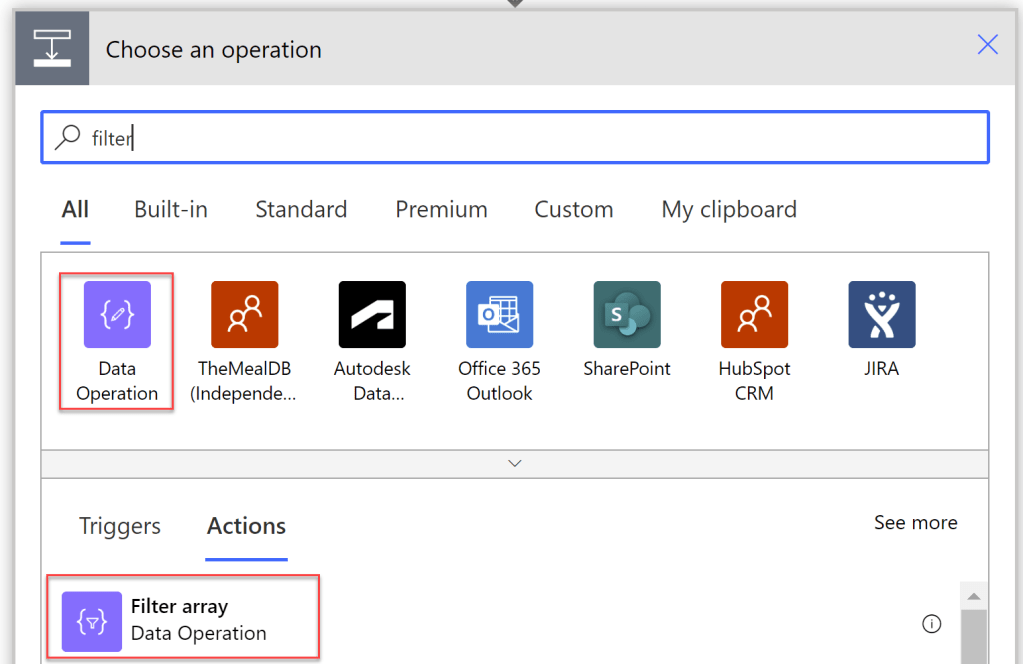Switch to the Built-in tab
This screenshot has height=664, width=1023.
pyautogui.click(x=171, y=210)
